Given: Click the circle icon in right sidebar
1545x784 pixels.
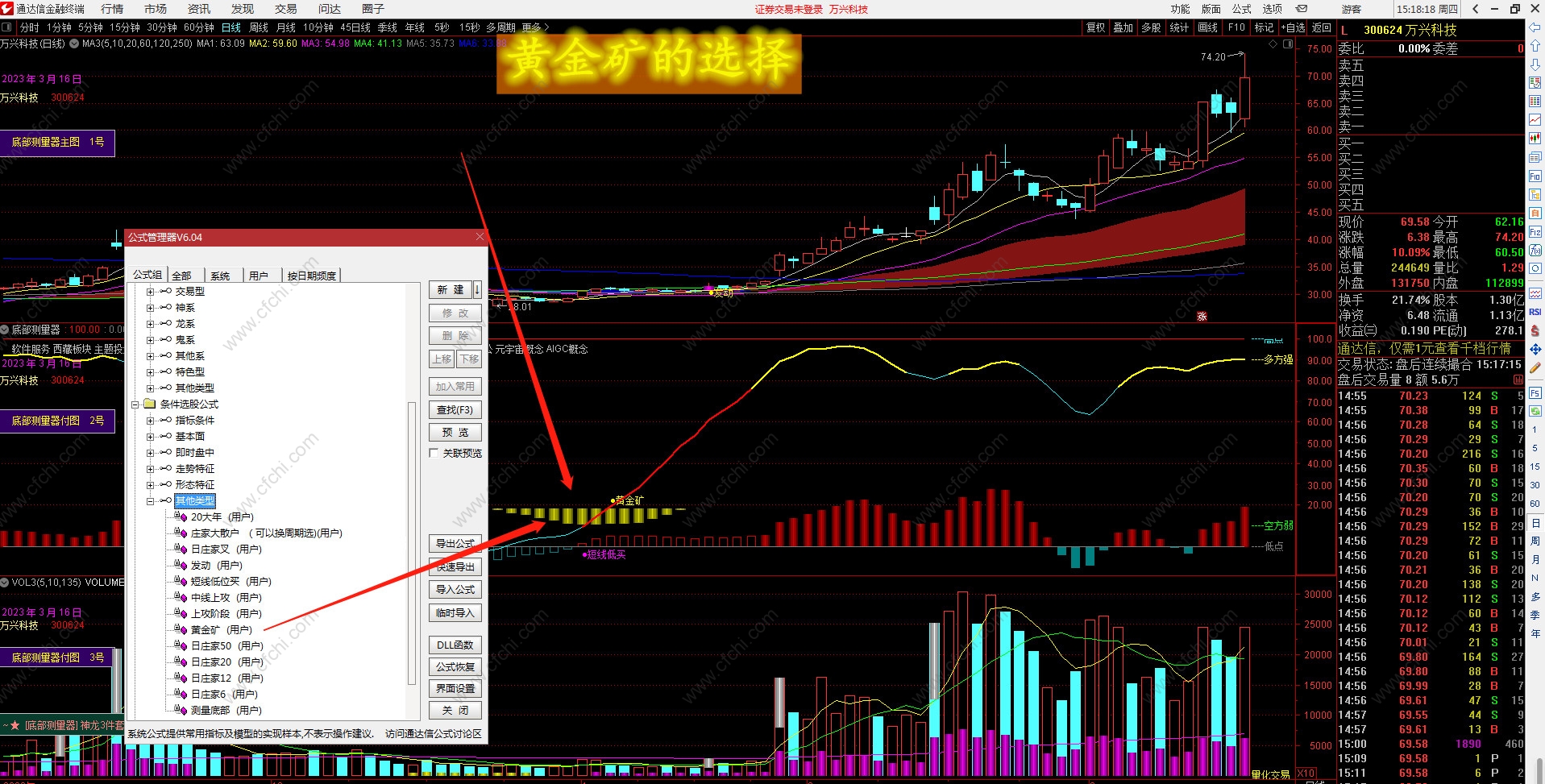Looking at the screenshot, I should click(1535, 268).
